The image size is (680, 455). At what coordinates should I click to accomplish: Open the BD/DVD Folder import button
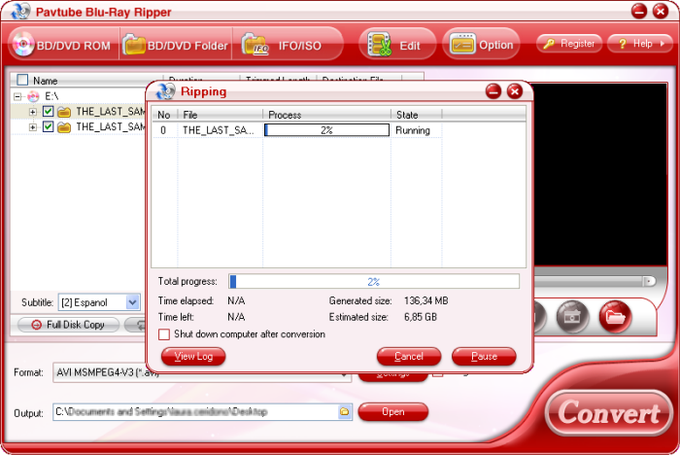(x=175, y=45)
